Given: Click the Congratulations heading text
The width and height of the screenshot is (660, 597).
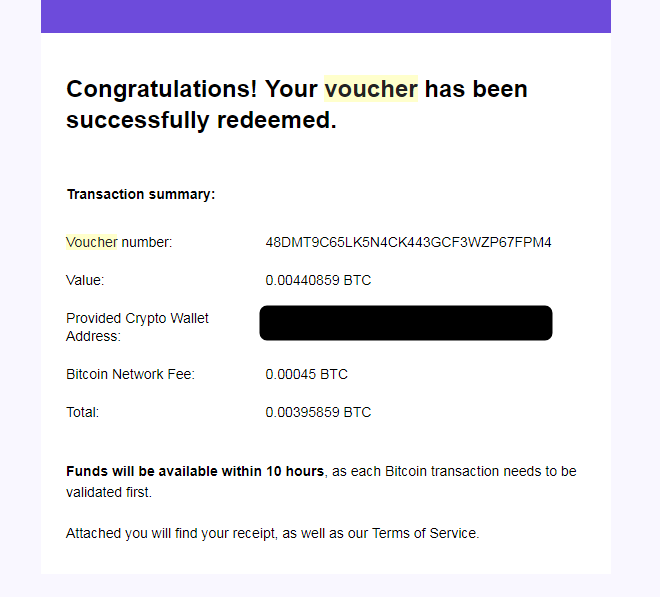Looking at the screenshot, I should [160, 89].
